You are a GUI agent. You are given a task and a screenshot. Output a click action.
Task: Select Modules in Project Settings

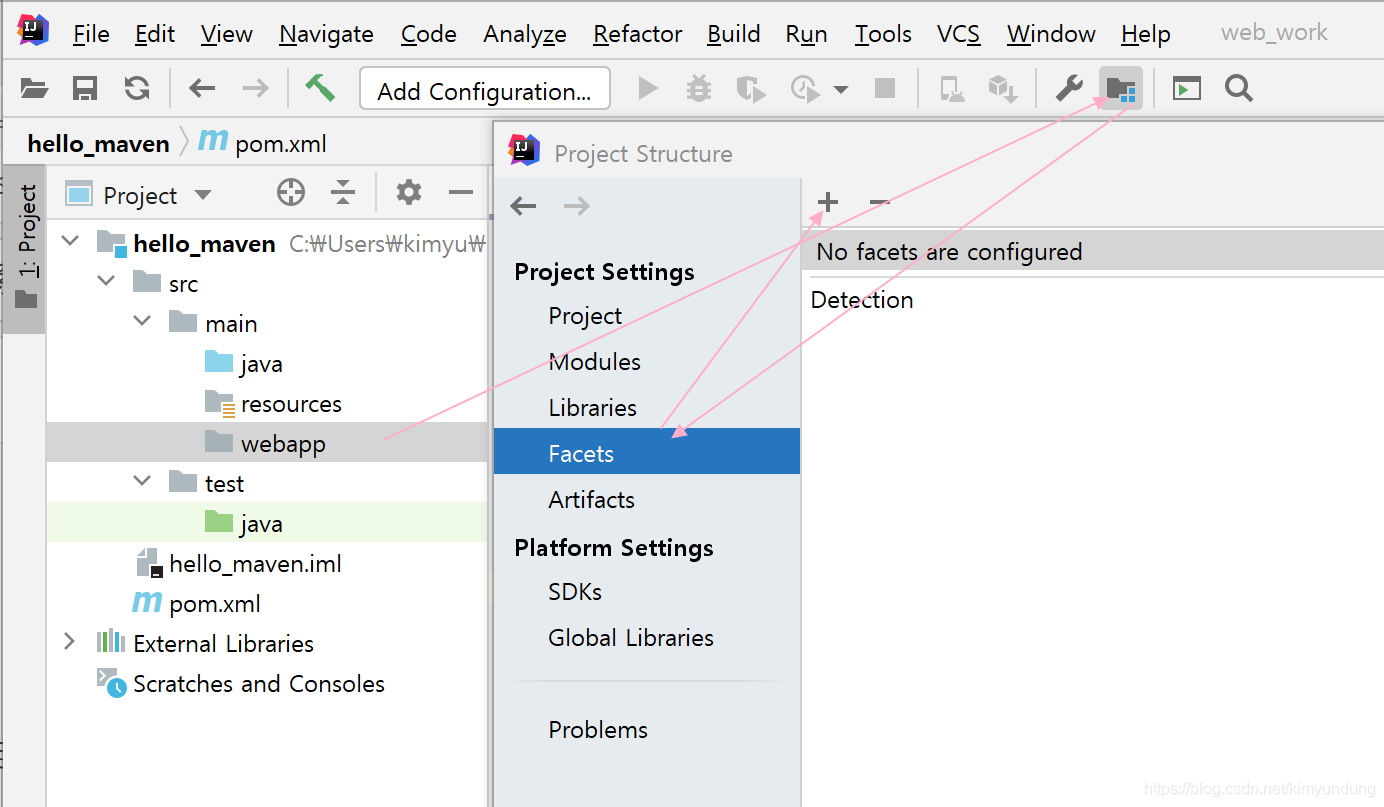[x=647, y=362]
